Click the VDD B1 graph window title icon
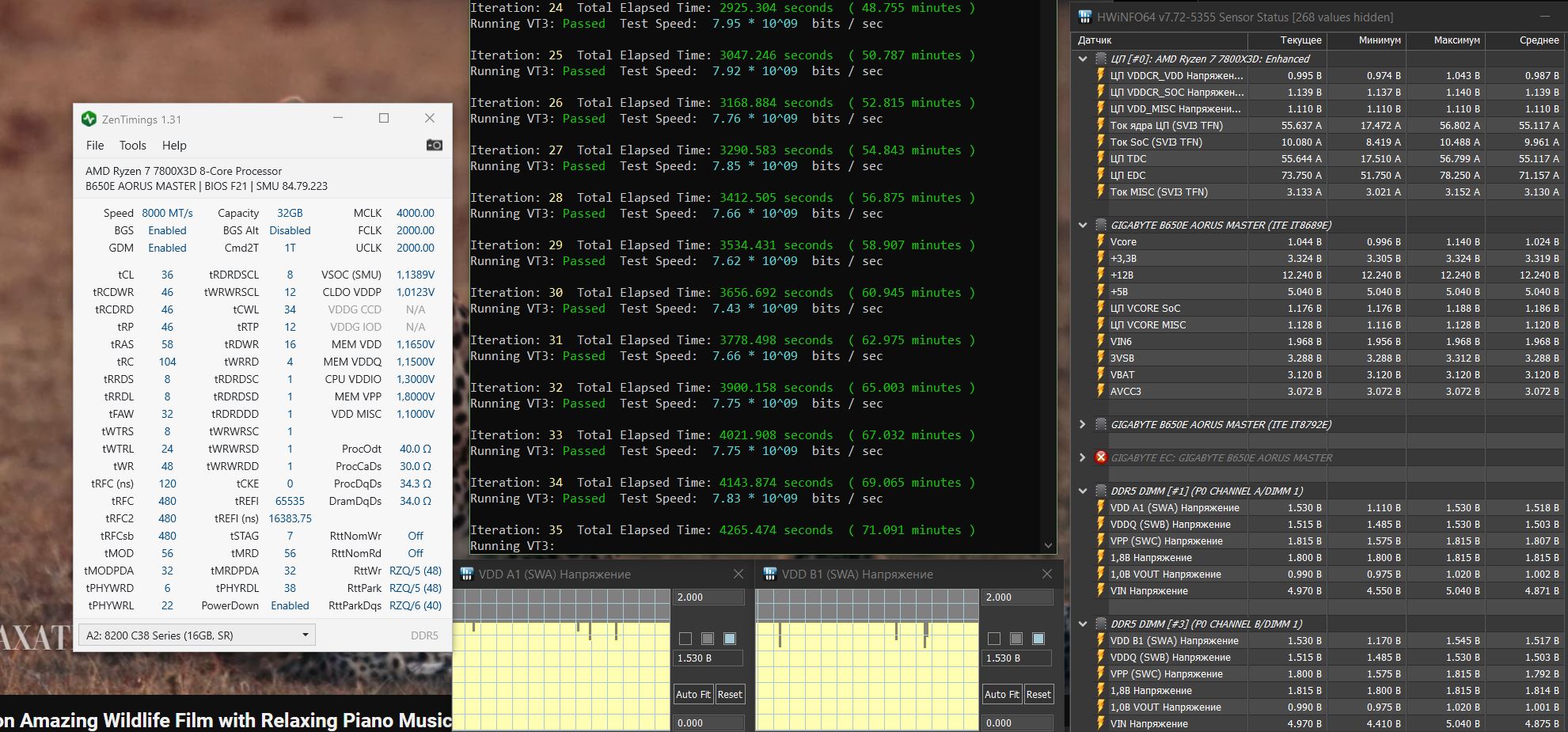 tap(769, 574)
